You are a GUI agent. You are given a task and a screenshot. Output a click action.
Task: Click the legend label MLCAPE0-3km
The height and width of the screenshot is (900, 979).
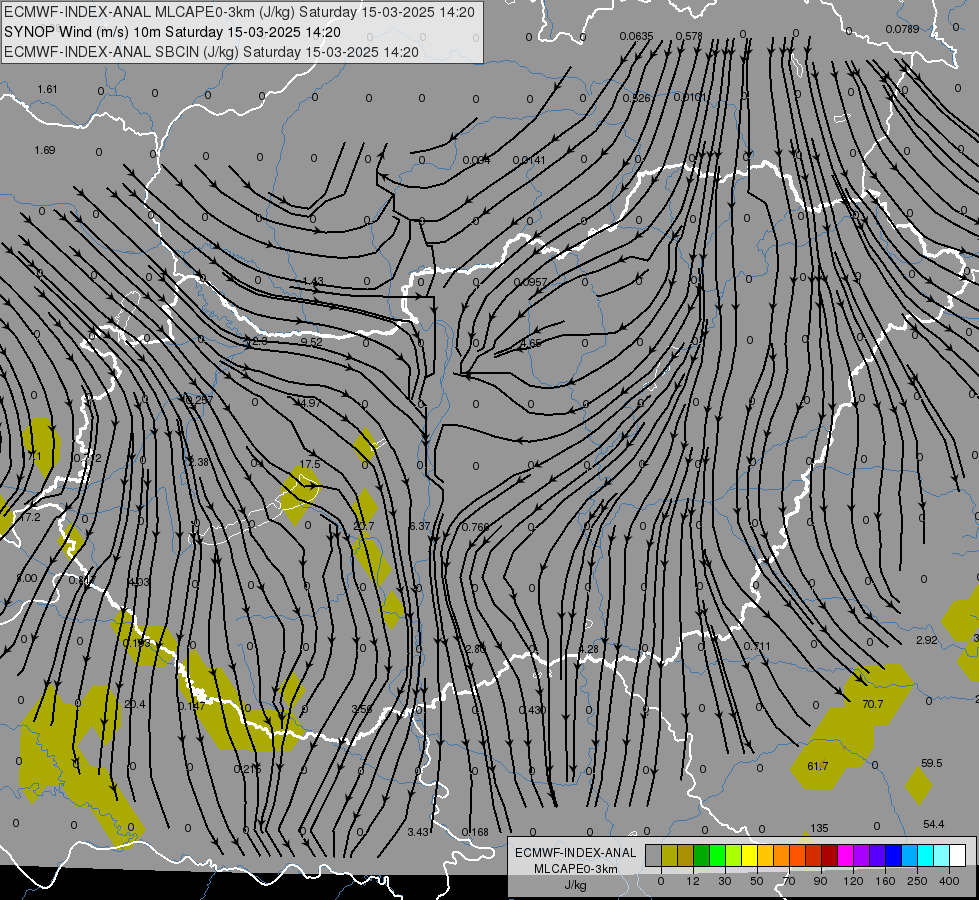[576, 869]
